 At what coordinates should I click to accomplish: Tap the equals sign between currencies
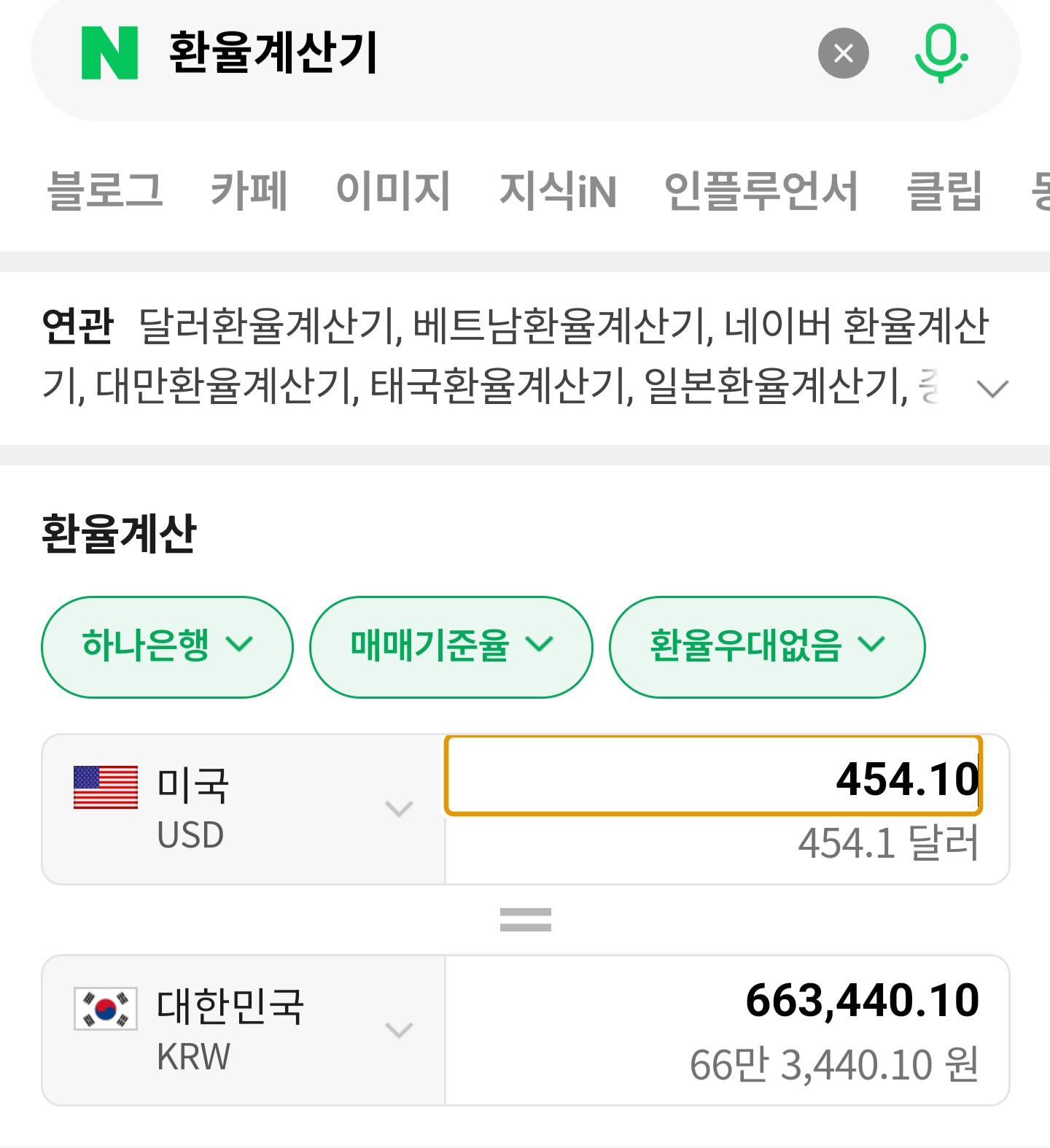pyautogui.click(x=525, y=919)
